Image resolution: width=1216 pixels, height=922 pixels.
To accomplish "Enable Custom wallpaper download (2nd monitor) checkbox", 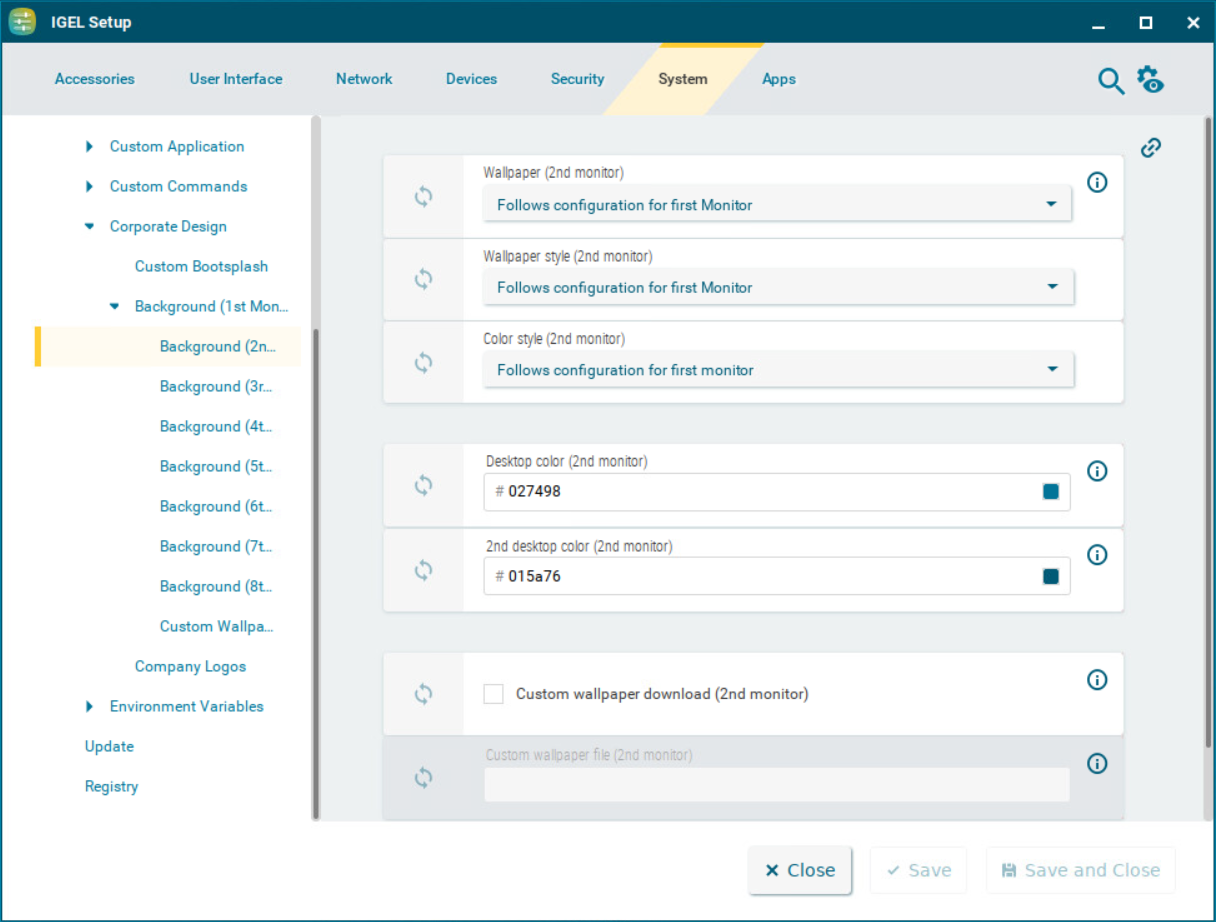I will click(x=494, y=694).
